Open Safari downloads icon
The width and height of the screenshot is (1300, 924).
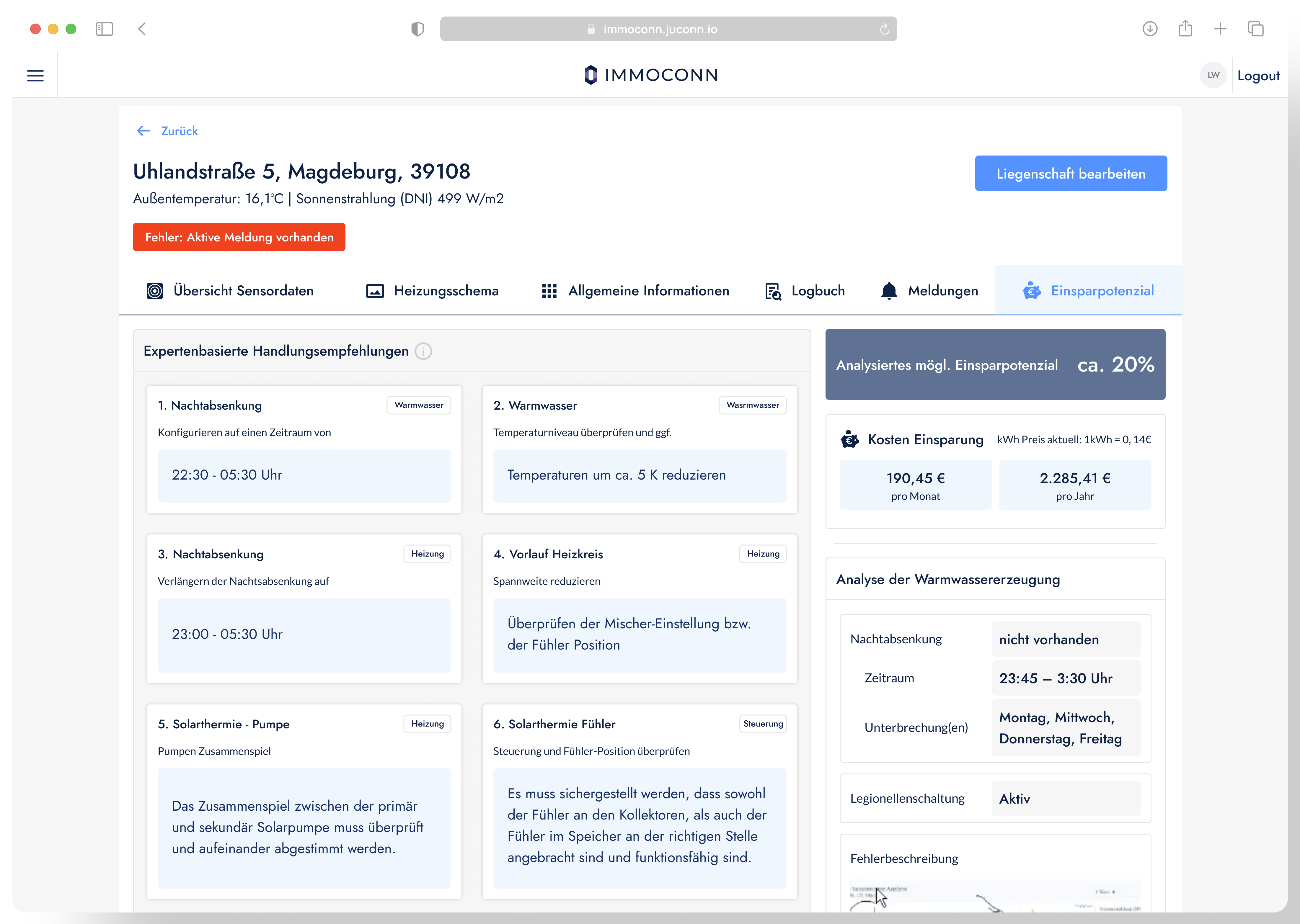[x=1150, y=29]
